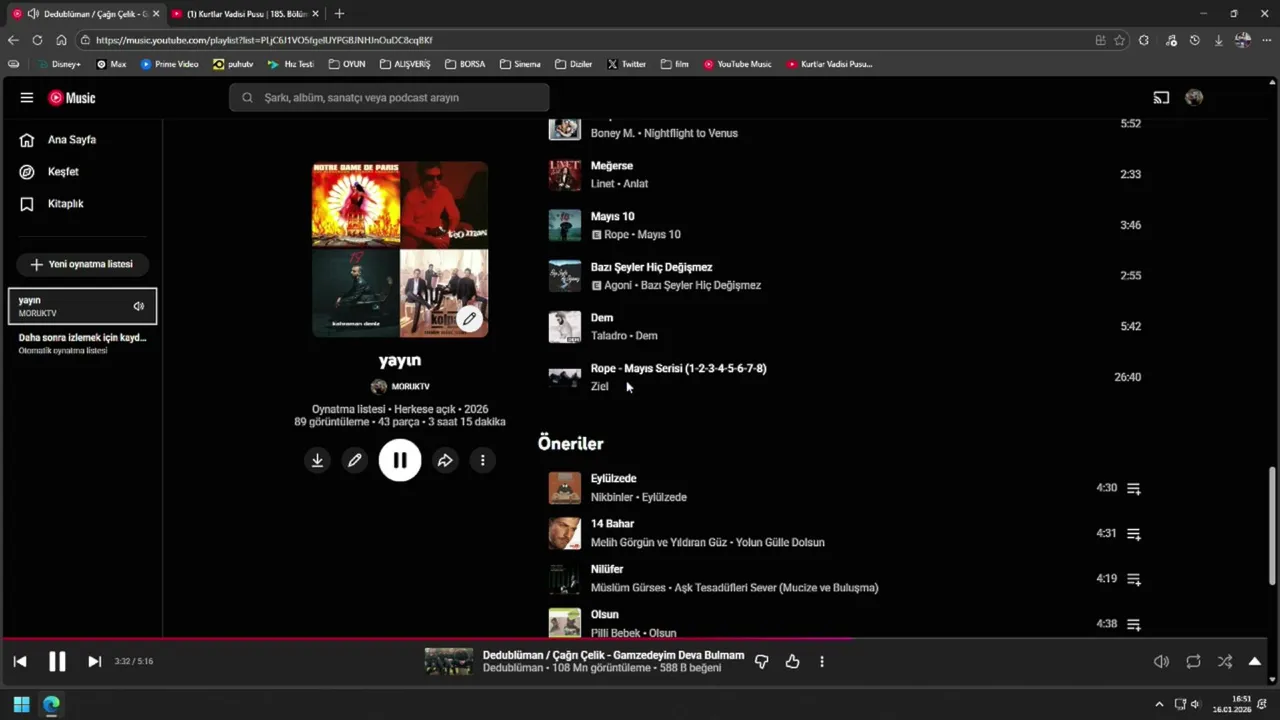Viewport: 1280px width, 720px height.
Task: Show hidden system tray icons
Action: (x=1159, y=704)
